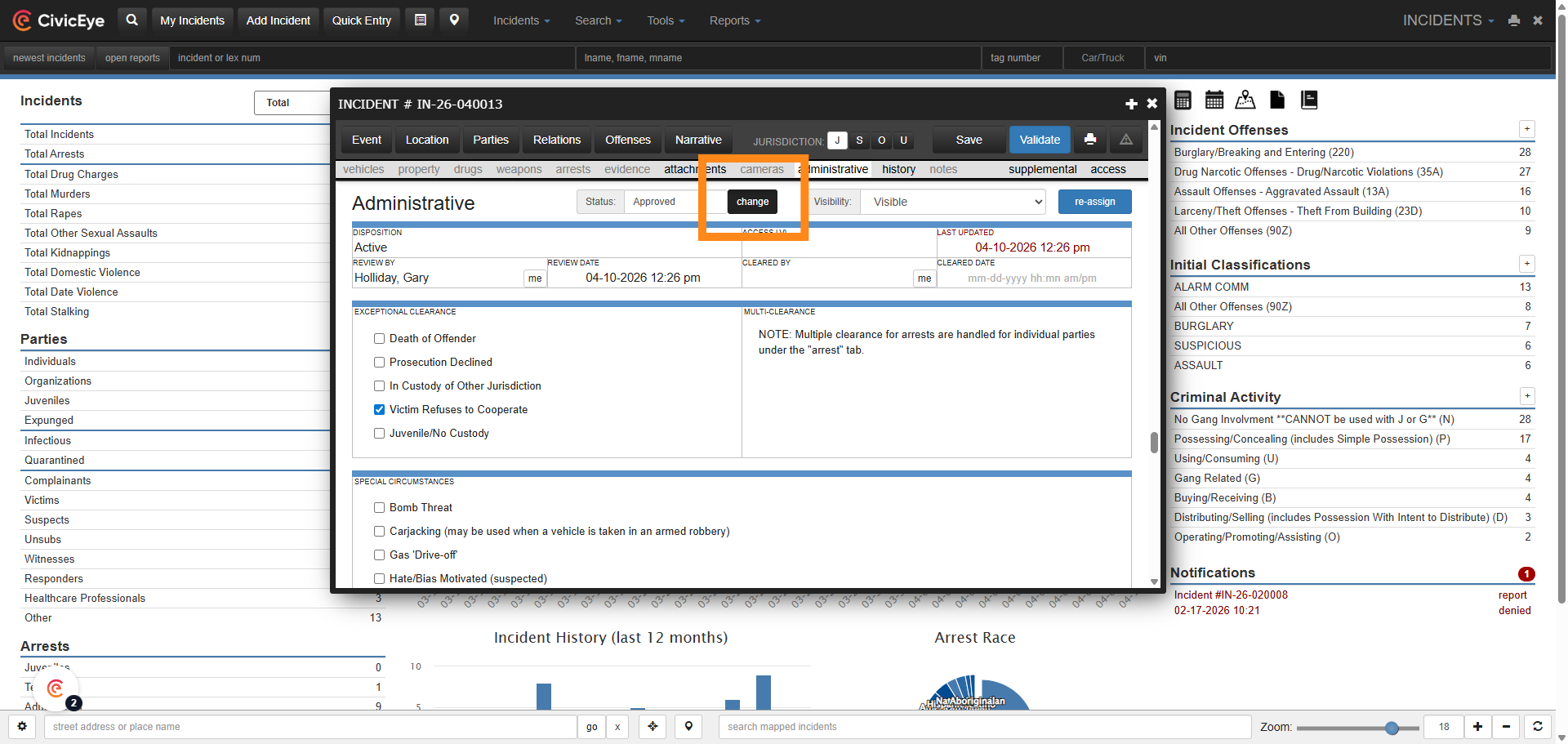1568x744 pixels.
Task: Open the INCIDENTS module dropdown at top right
Action: click(x=1448, y=20)
